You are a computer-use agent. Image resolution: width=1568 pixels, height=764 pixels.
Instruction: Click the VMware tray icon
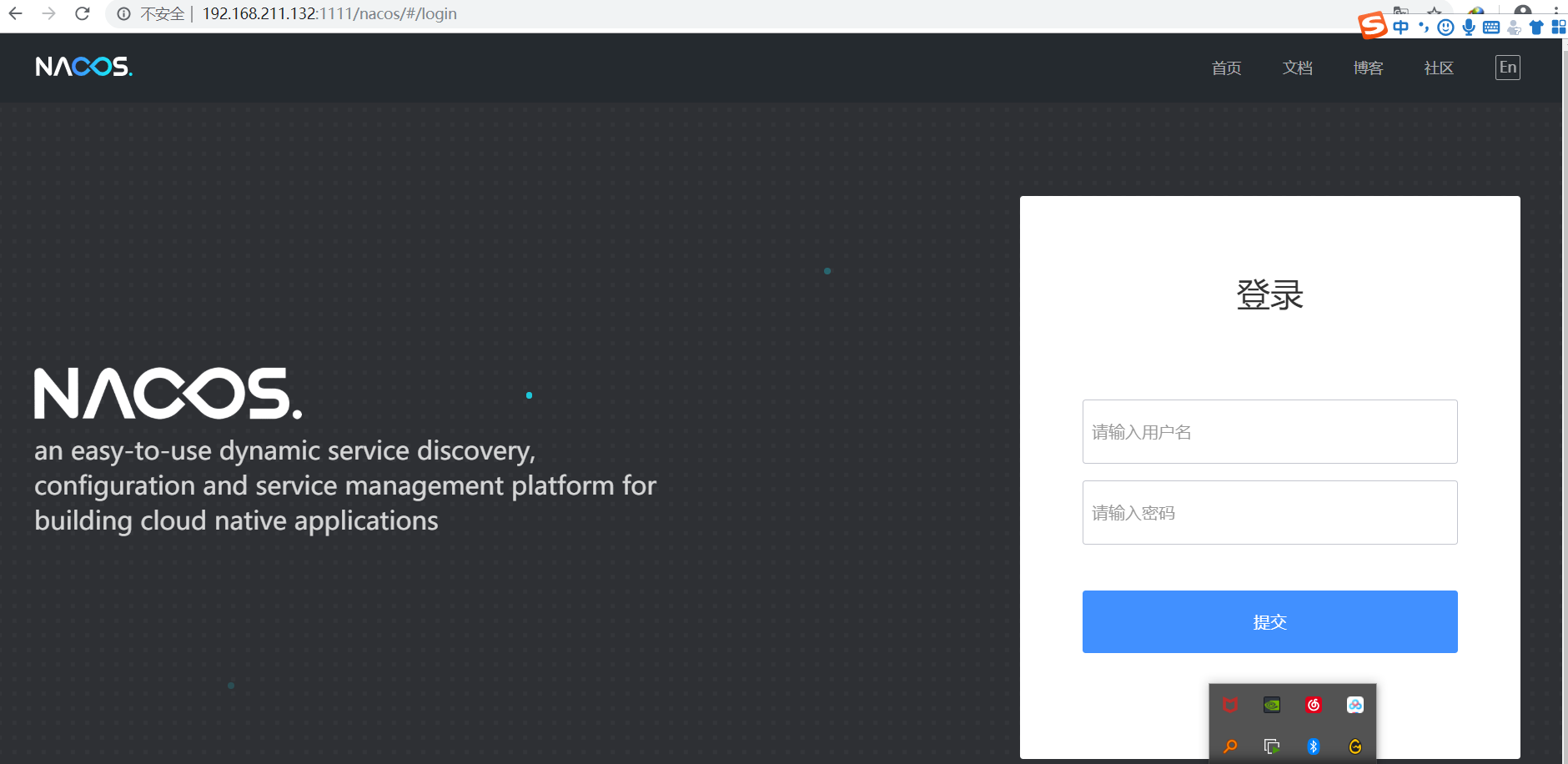pos(1272,746)
